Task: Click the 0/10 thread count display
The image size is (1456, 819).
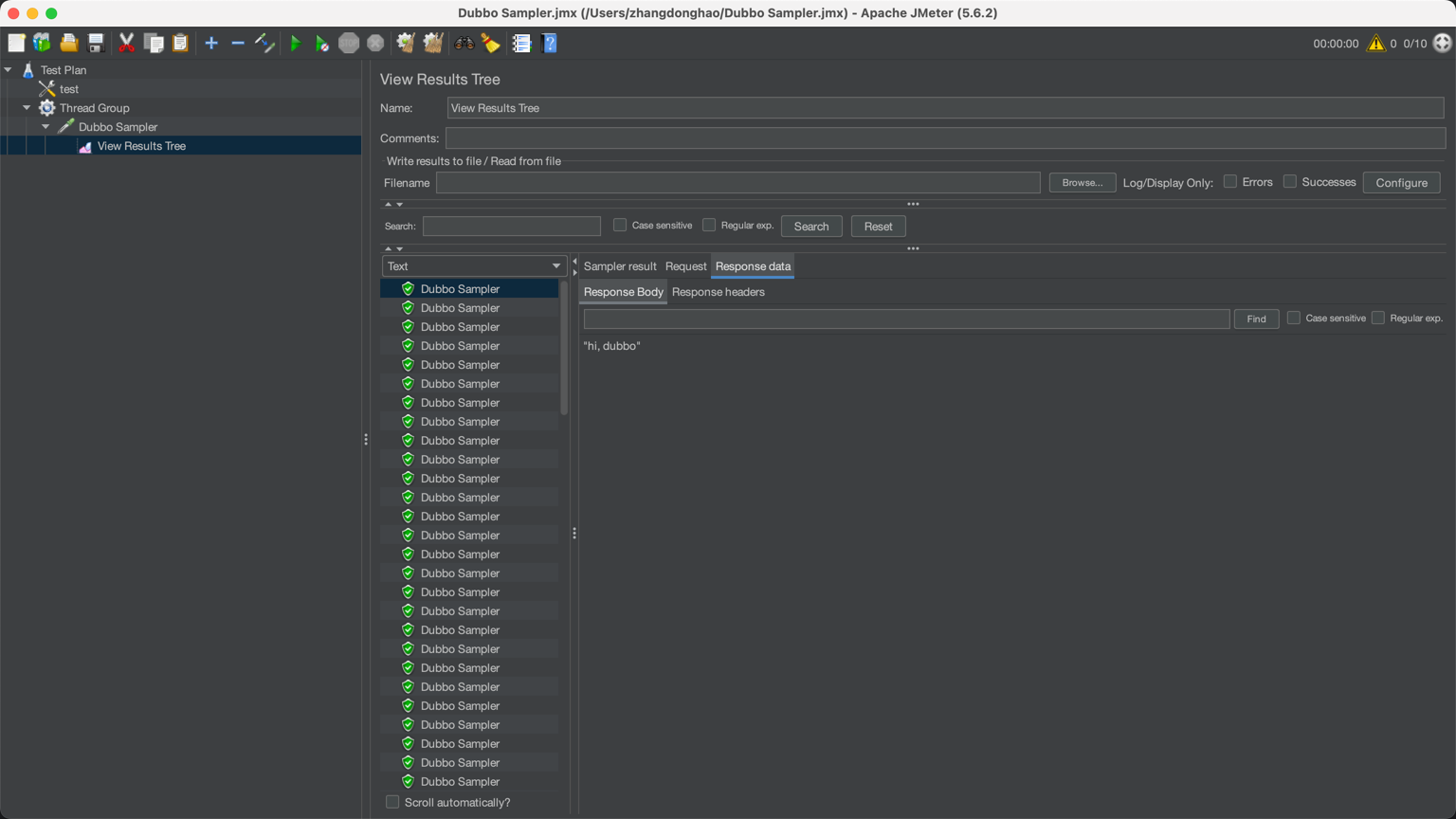Action: pyautogui.click(x=1414, y=44)
